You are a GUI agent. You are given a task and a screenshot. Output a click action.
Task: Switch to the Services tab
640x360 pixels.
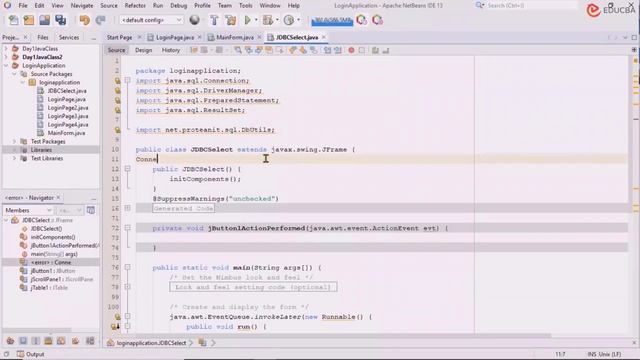[69, 37]
